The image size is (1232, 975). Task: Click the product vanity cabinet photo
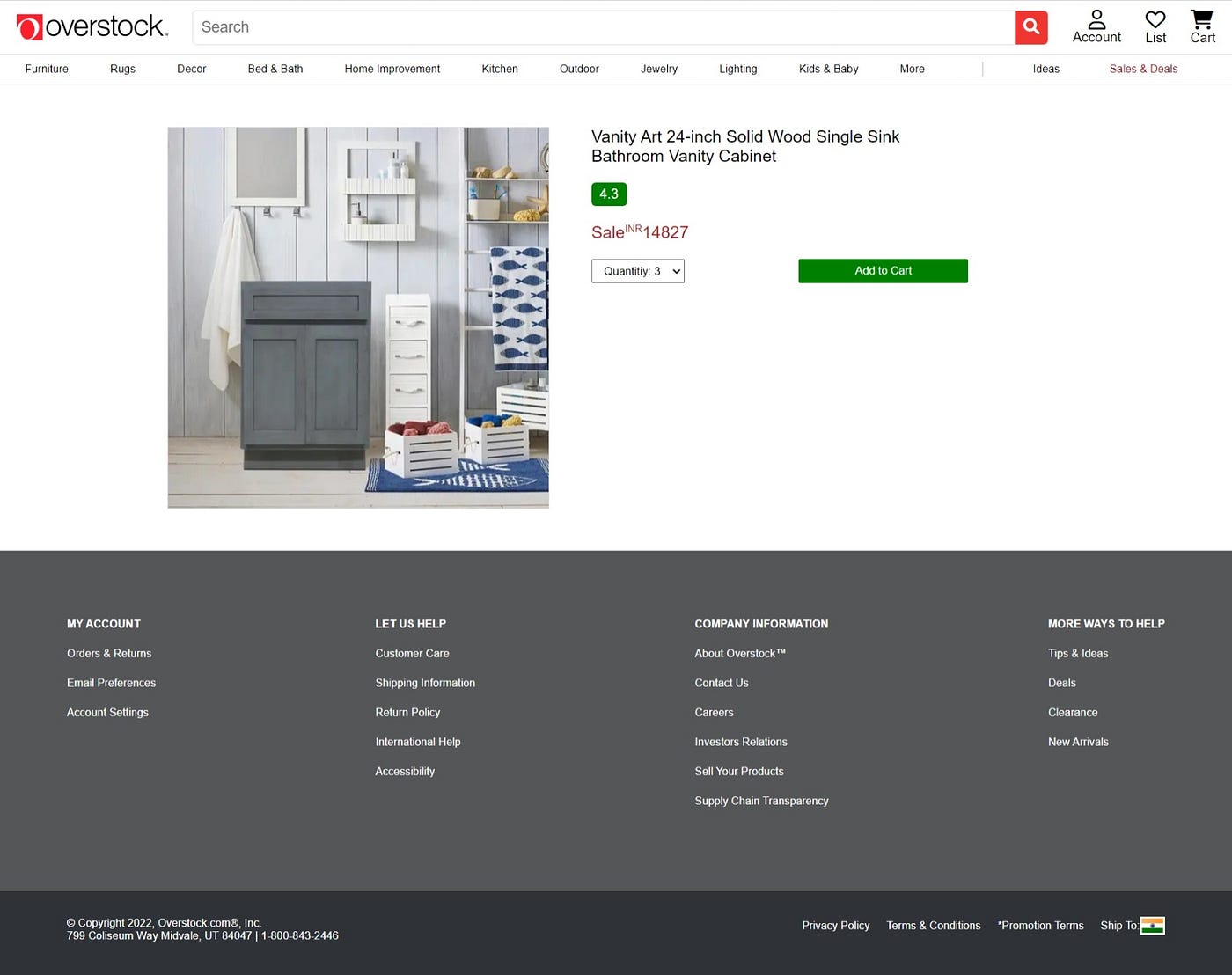357,318
